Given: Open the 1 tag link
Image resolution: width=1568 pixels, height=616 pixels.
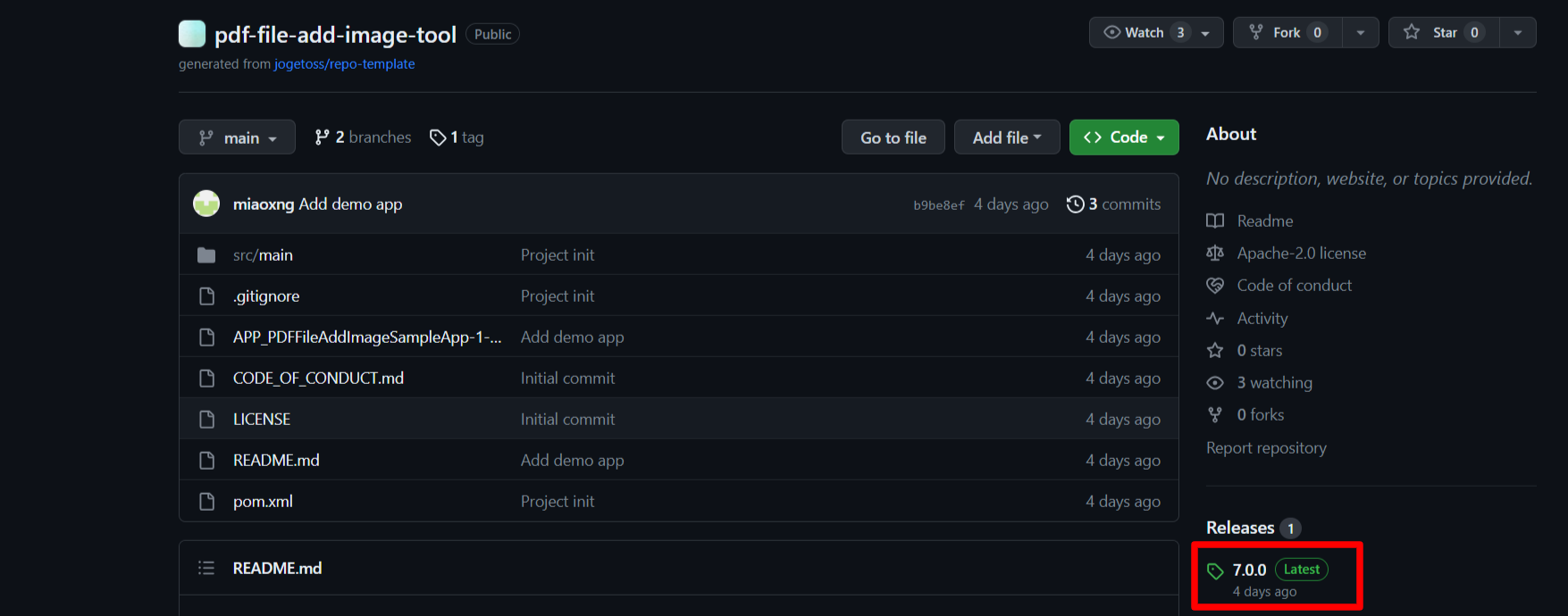Looking at the screenshot, I should click(x=457, y=137).
